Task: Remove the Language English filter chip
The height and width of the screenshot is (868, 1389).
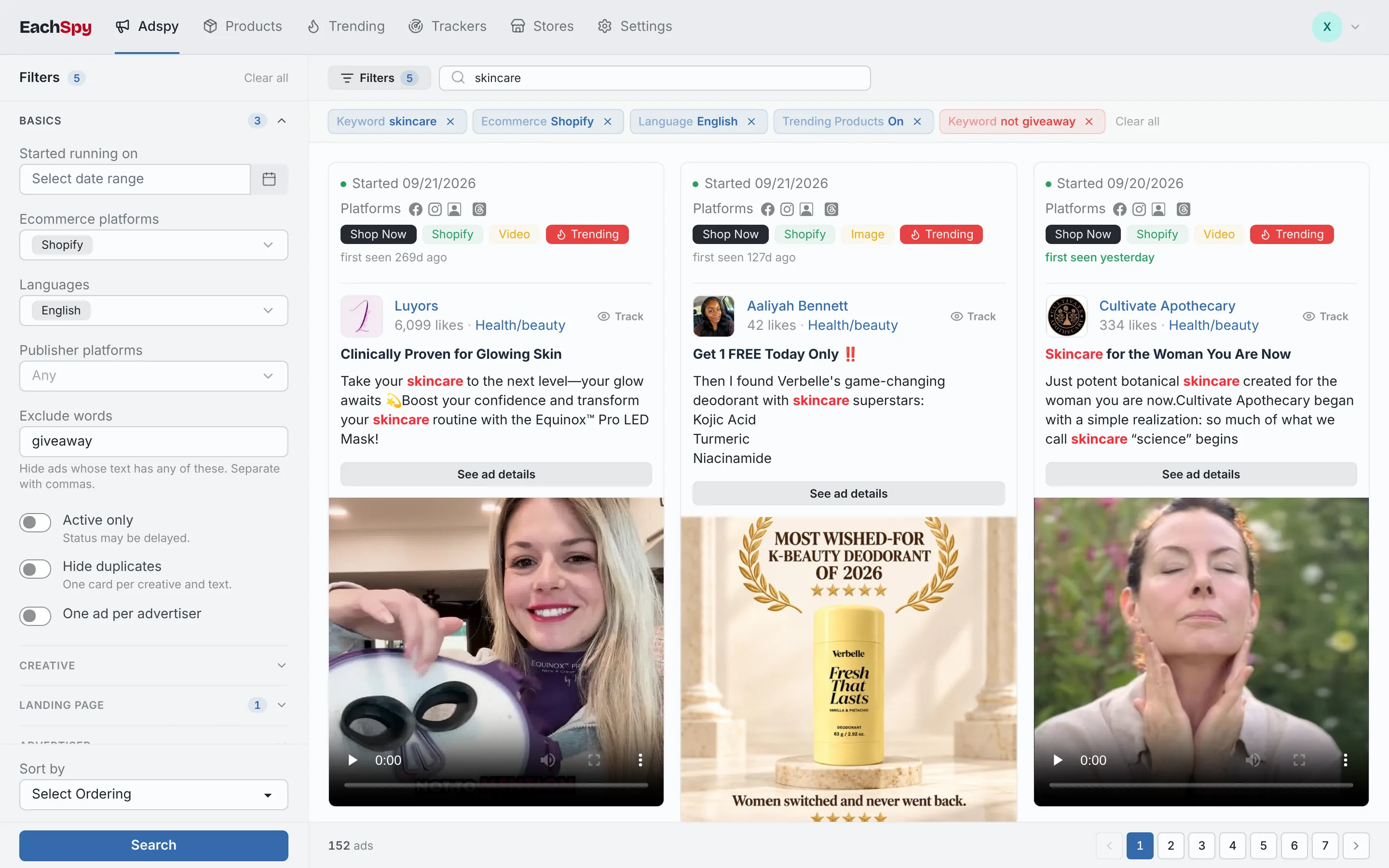Action: coord(751,122)
